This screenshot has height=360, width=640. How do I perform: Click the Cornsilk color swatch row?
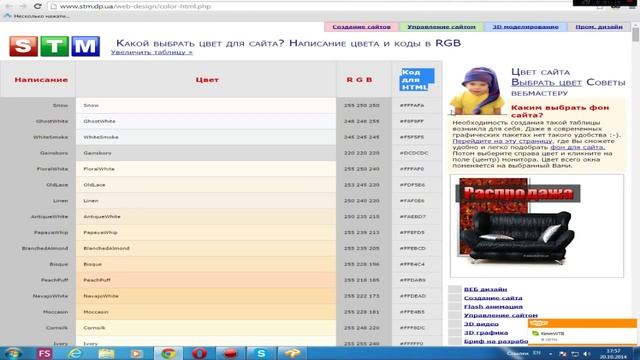click(206, 328)
